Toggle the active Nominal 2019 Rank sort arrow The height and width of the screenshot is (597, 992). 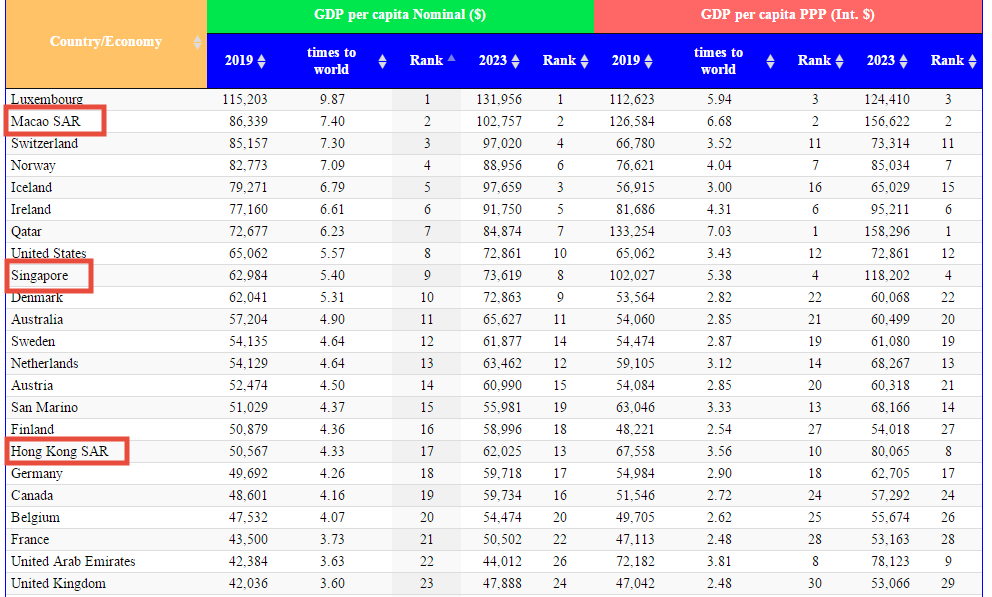(x=451, y=60)
